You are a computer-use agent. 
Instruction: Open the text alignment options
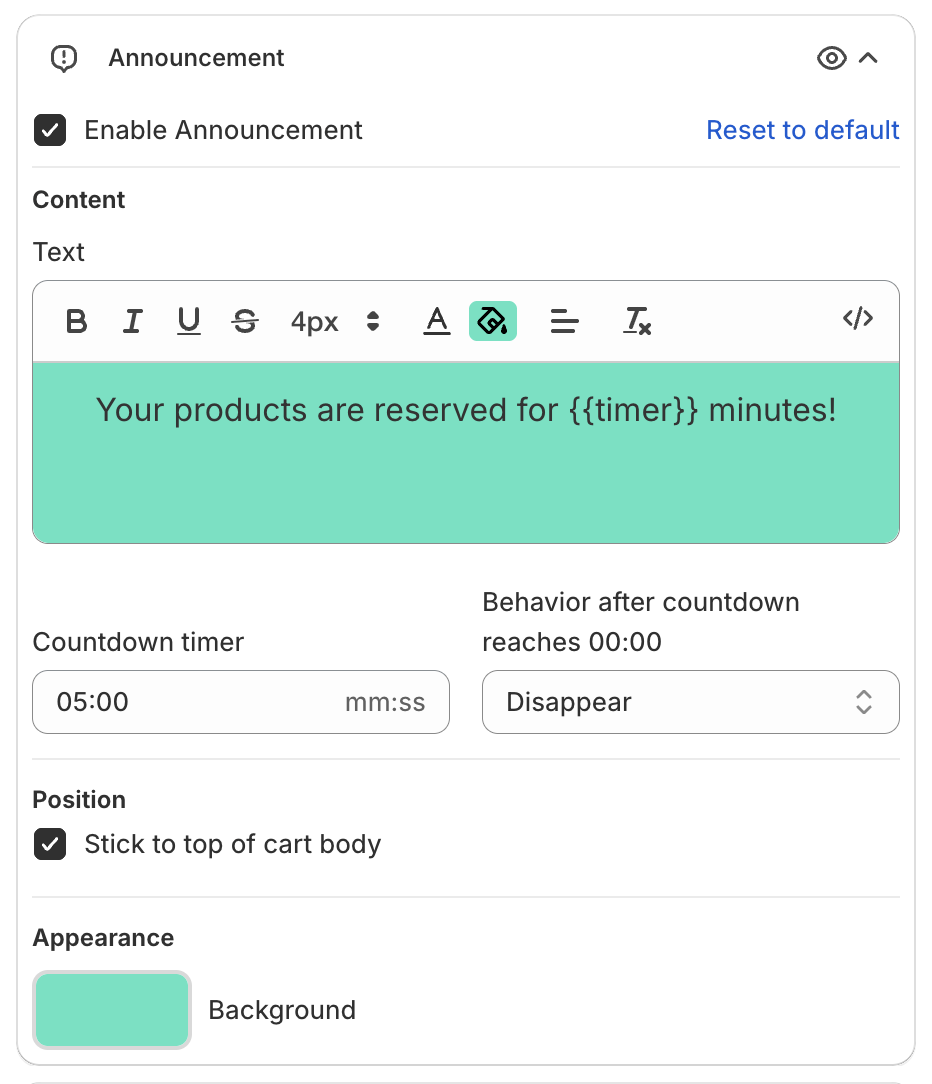tap(564, 321)
